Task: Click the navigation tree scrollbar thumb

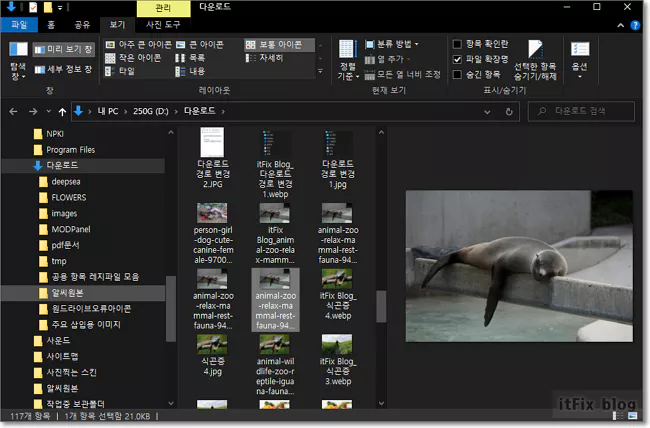Action: (170, 309)
